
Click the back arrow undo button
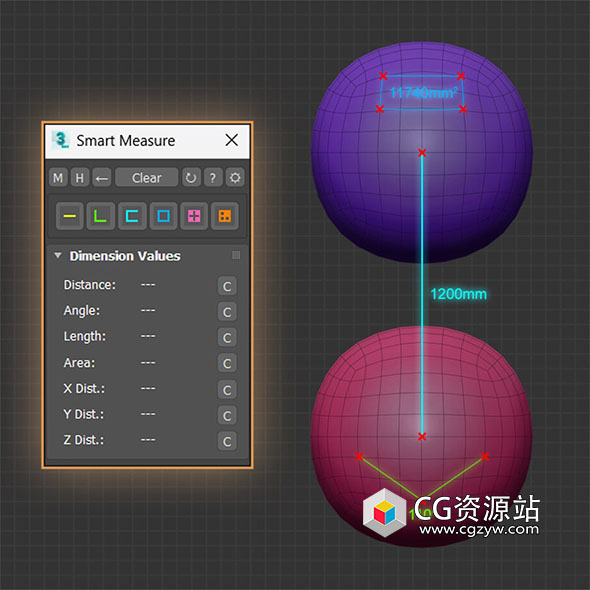point(102,178)
